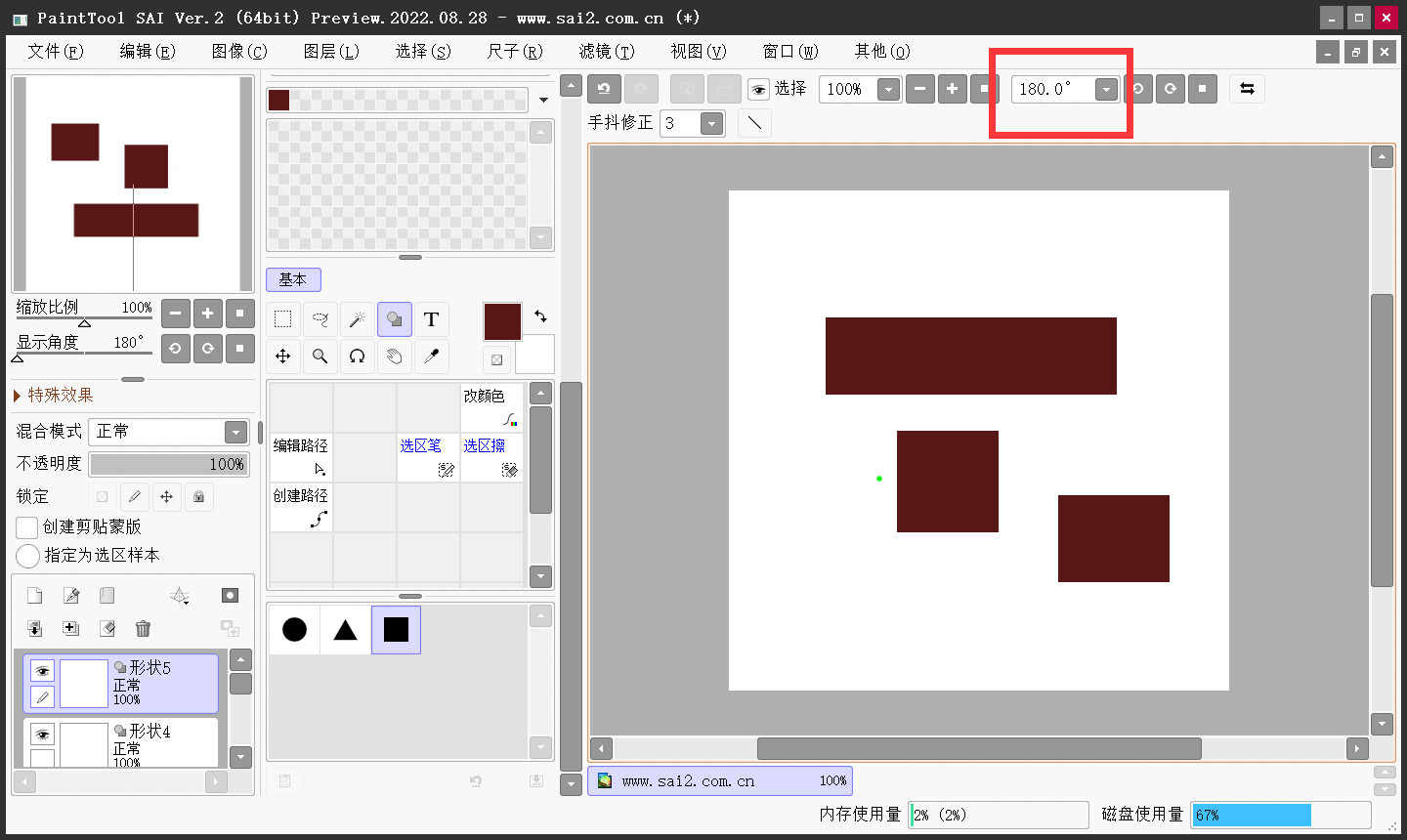Image resolution: width=1407 pixels, height=840 pixels.
Task: Select the zoom magnifier tool
Action: tap(320, 357)
